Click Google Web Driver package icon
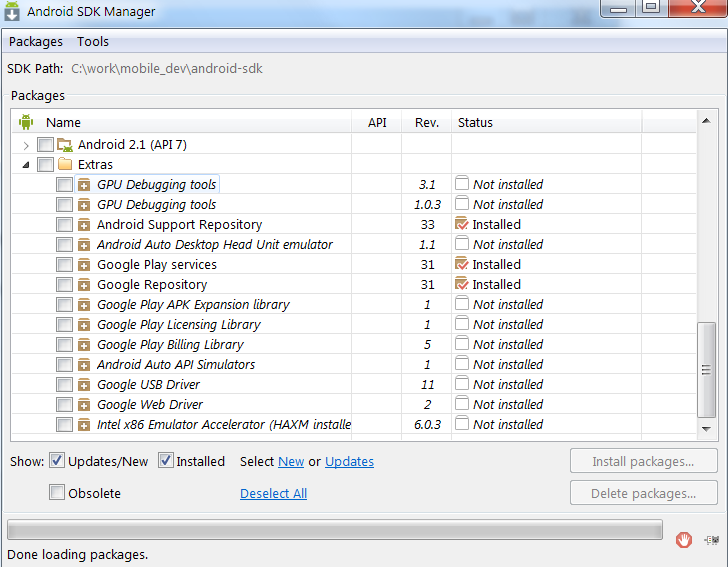This screenshot has height=567, width=728. (84, 404)
